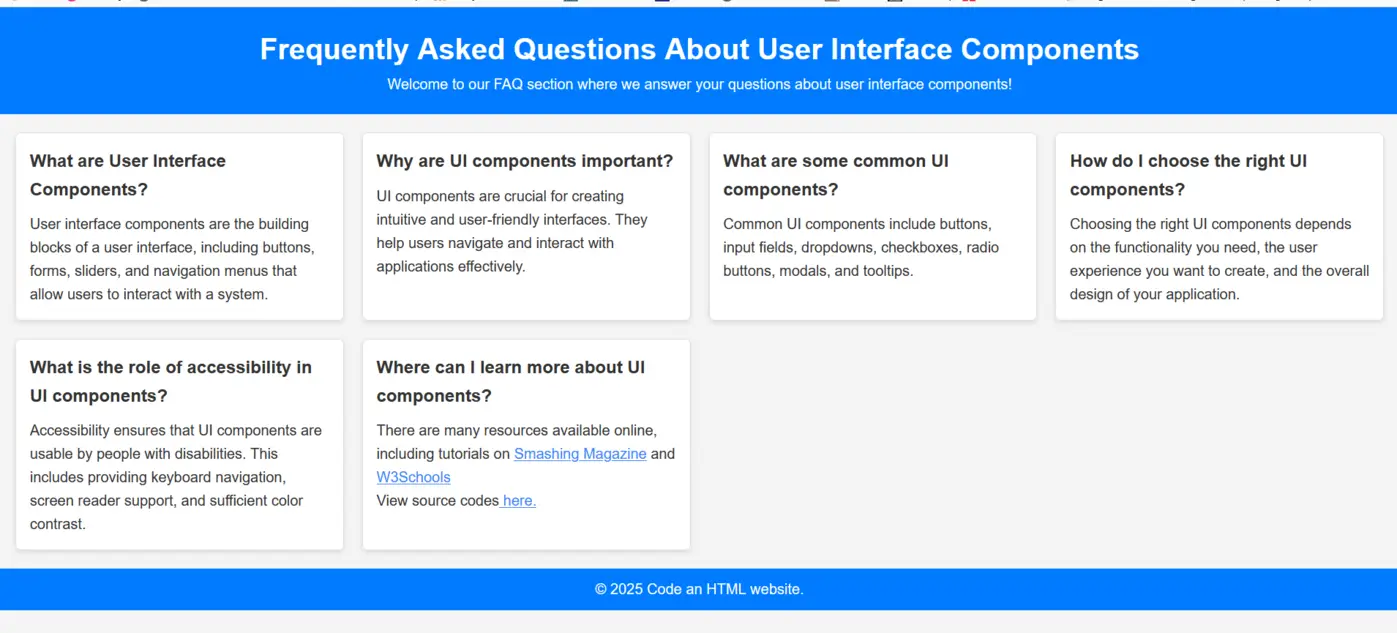Click the paragraph about intuitive user-friendly interfaces
Image resolution: width=1397 pixels, height=633 pixels.
(x=512, y=231)
